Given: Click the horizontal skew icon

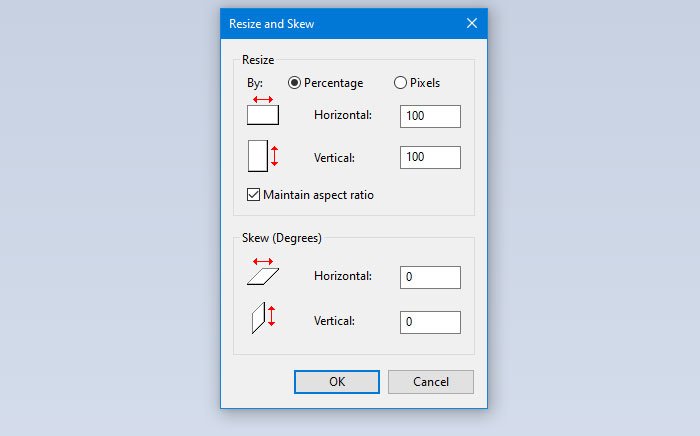Looking at the screenshot, I should [263, 273].
